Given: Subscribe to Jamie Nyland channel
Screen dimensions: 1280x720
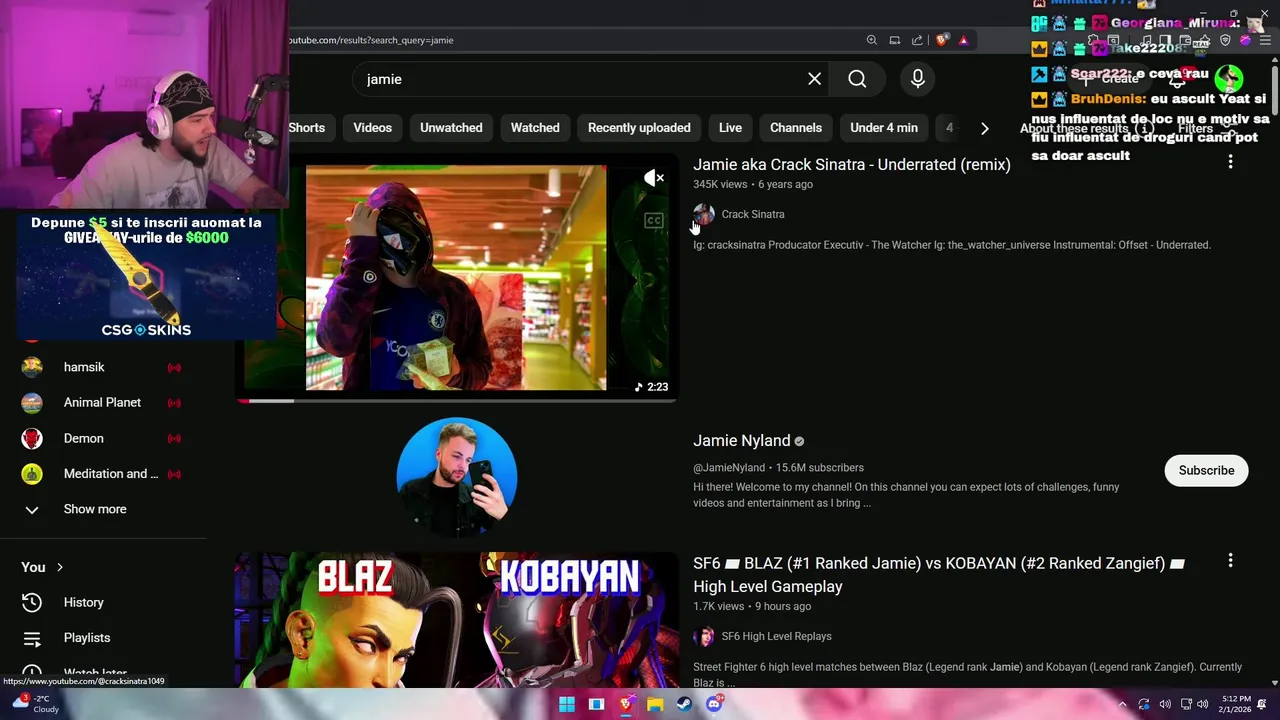Looking at the screenshot, I should [1206, 470].
